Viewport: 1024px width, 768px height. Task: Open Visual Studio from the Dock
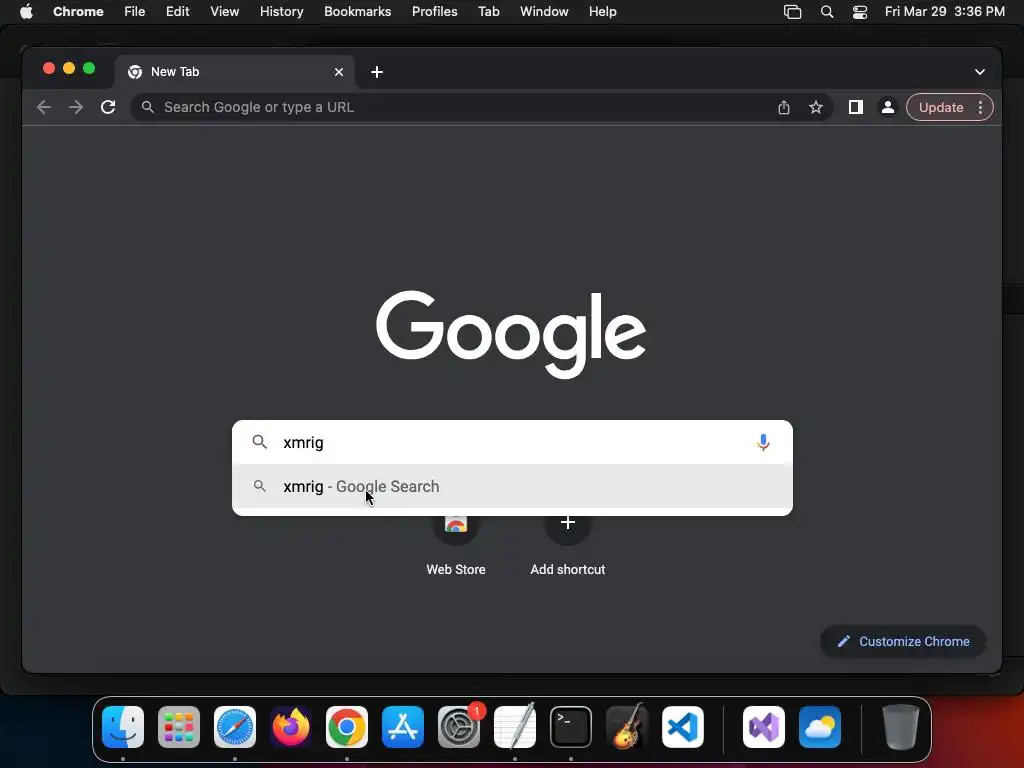click(763, 727)
